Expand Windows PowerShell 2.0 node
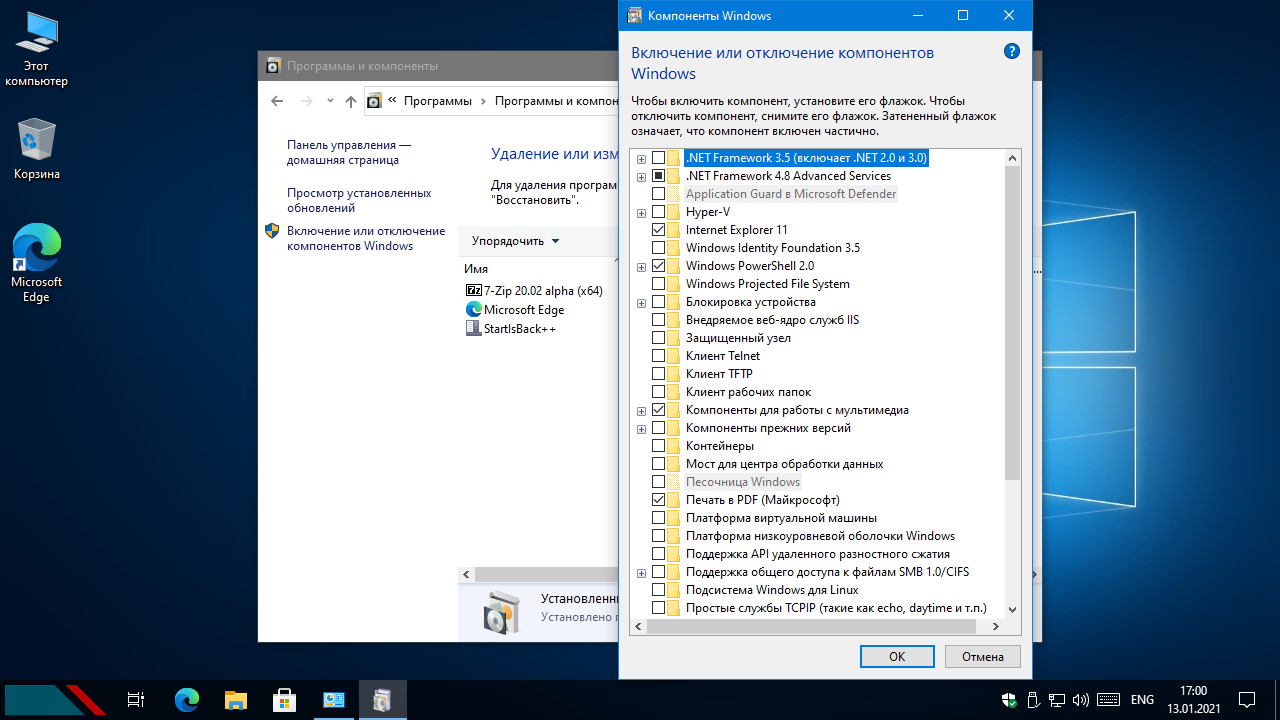The image size is (1280, 720). click(x=641, y=266)
